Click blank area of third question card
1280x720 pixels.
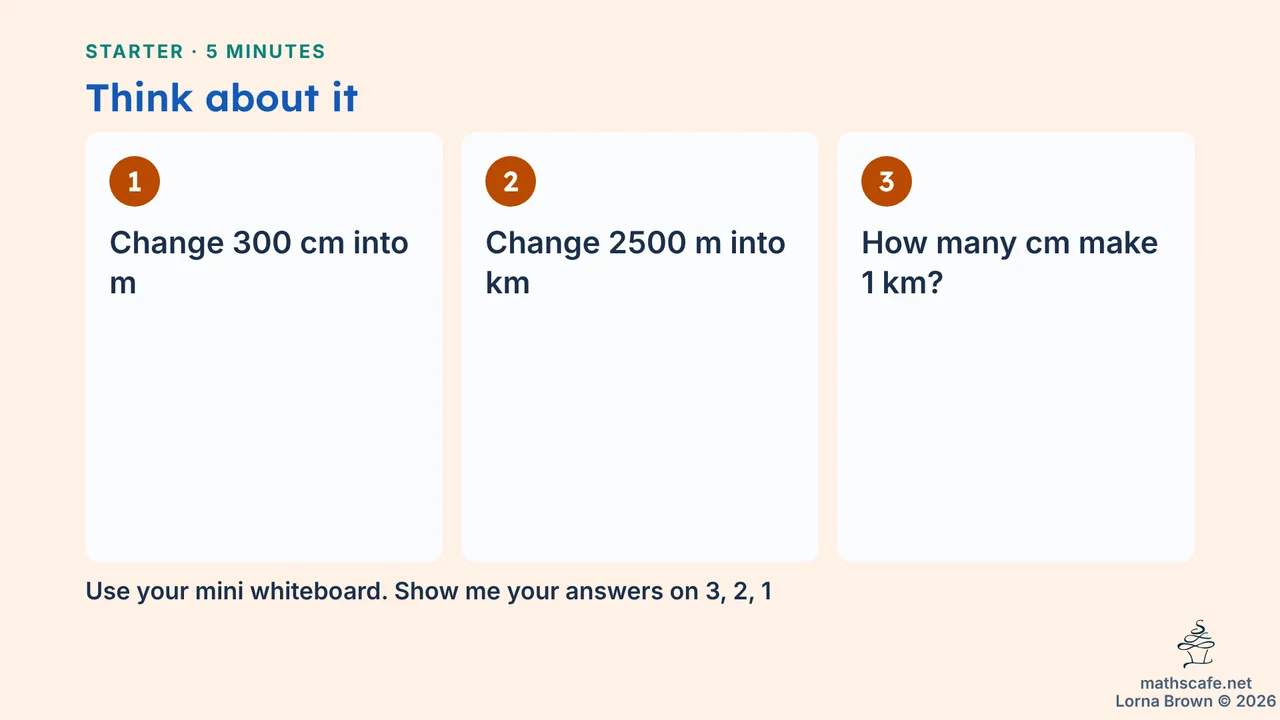[x=1016, y=430]
